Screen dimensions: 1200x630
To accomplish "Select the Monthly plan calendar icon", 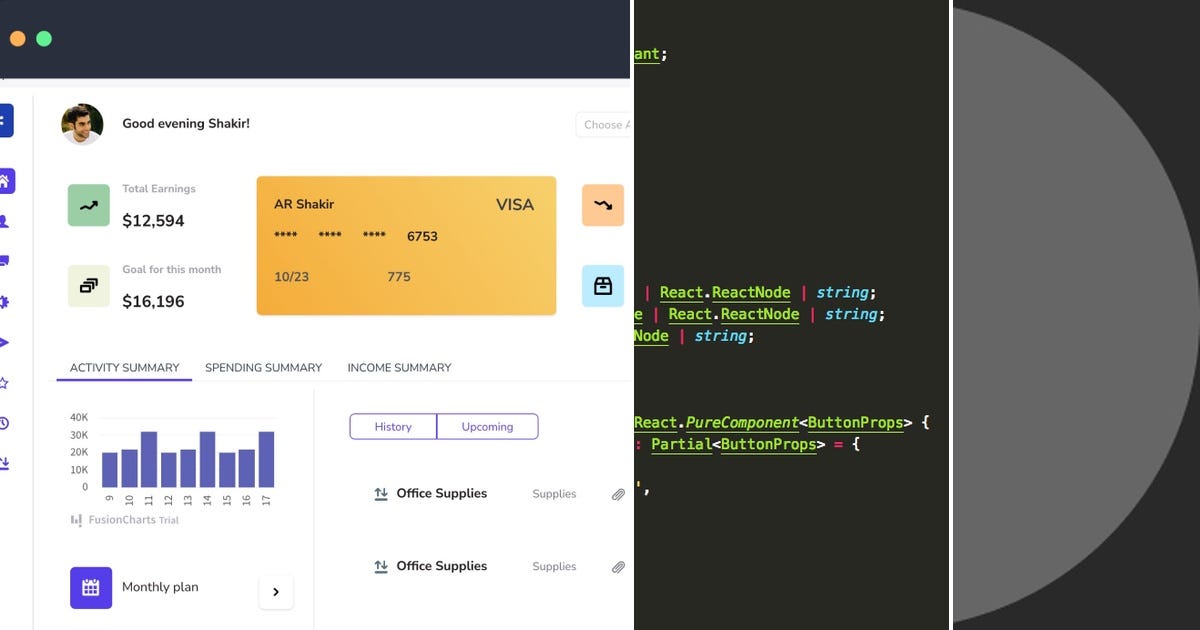I will pyautogui.click(x=91, y=587).
